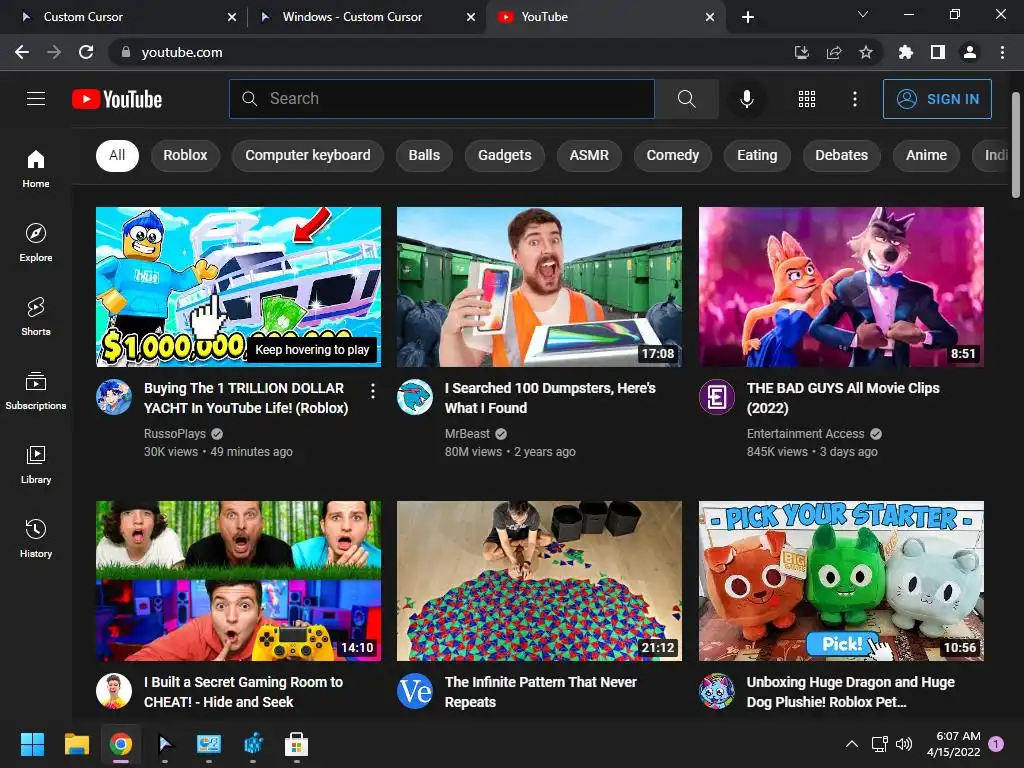The width and height of the screenshot is (1024, 768).
Task: Go to Home in sidebar
Action: click(36, 169)
